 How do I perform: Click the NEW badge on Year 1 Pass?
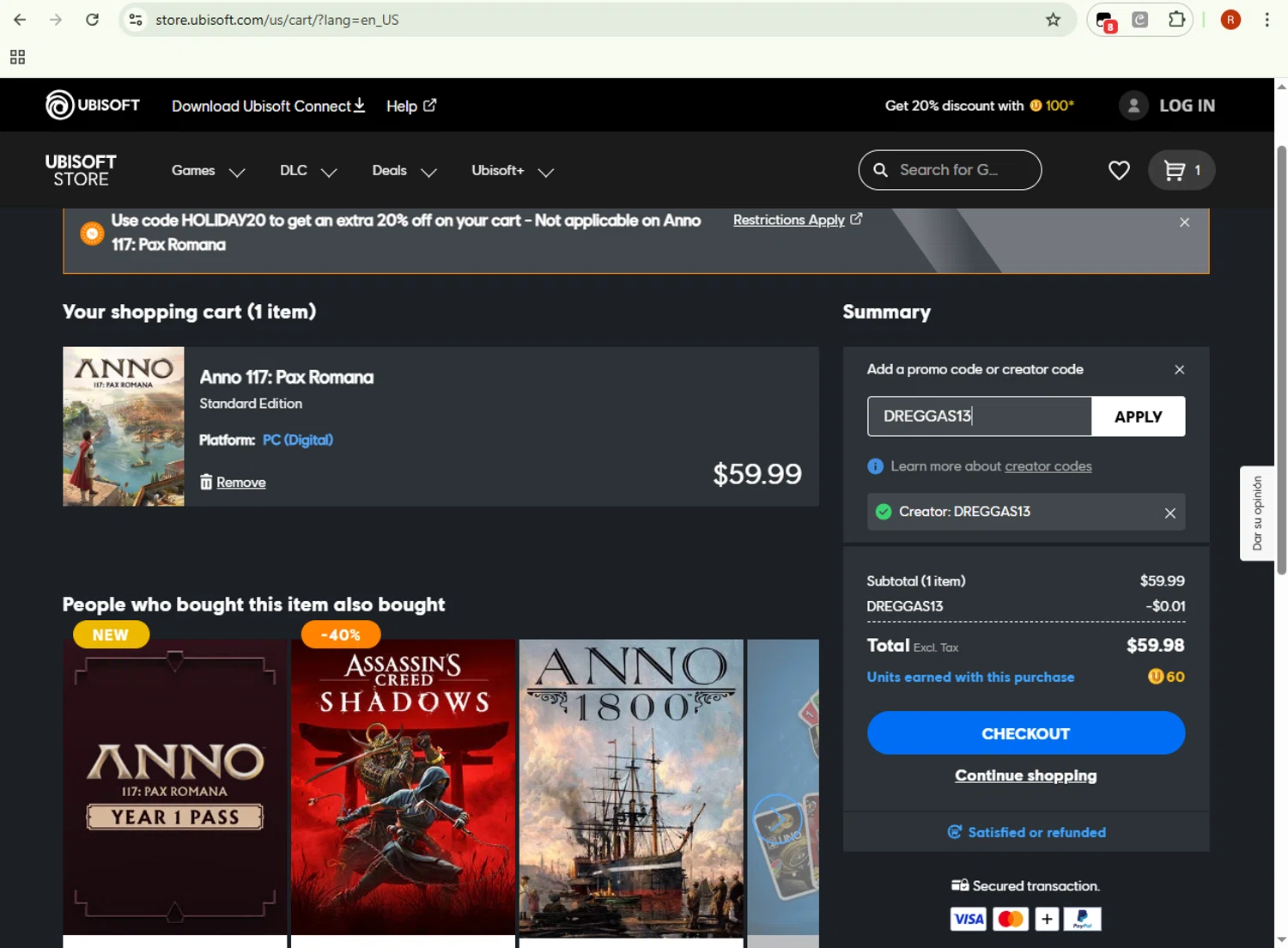pyautogui.click(x=111, y=635)
